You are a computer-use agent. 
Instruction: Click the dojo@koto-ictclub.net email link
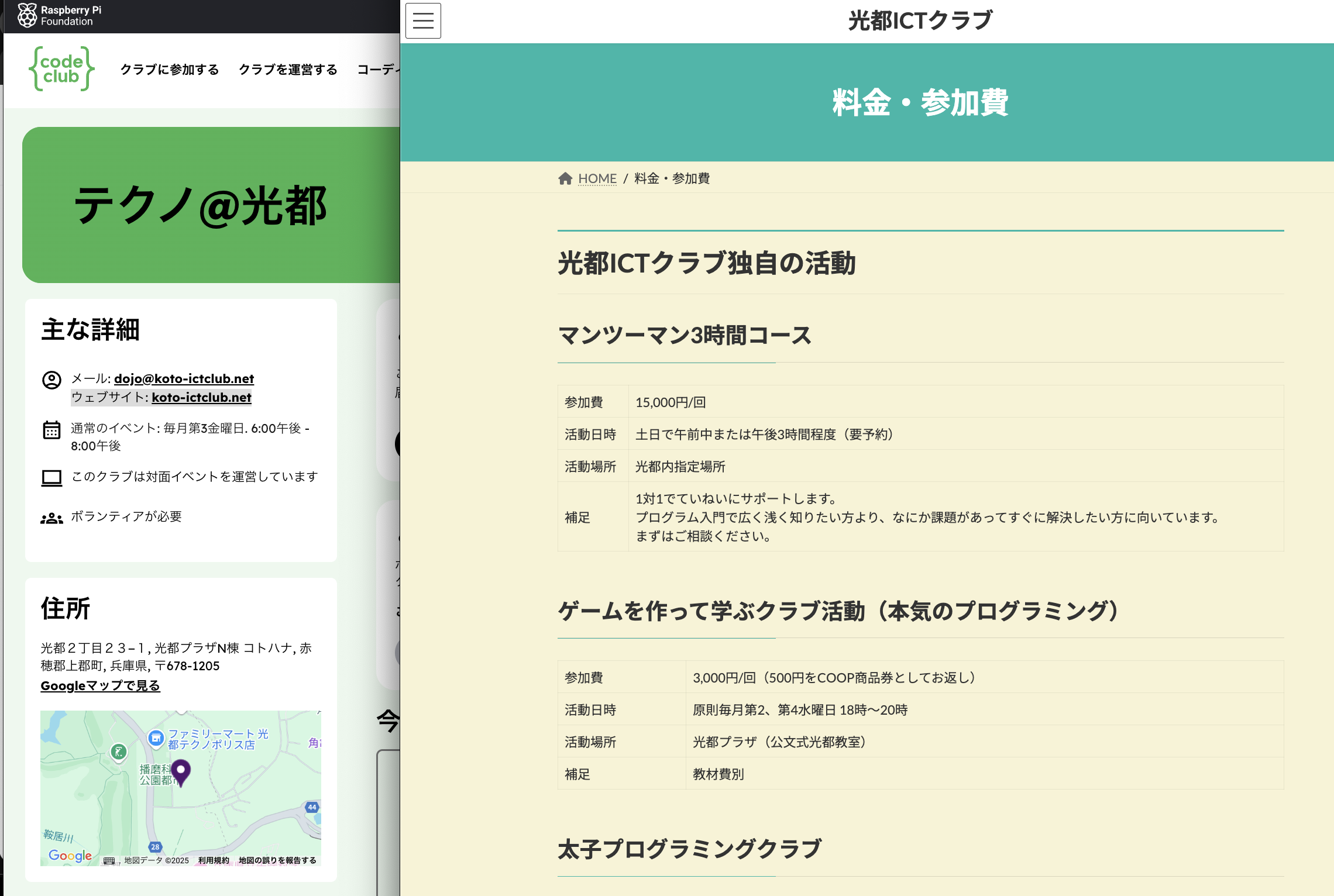click(x=184, y=378)
